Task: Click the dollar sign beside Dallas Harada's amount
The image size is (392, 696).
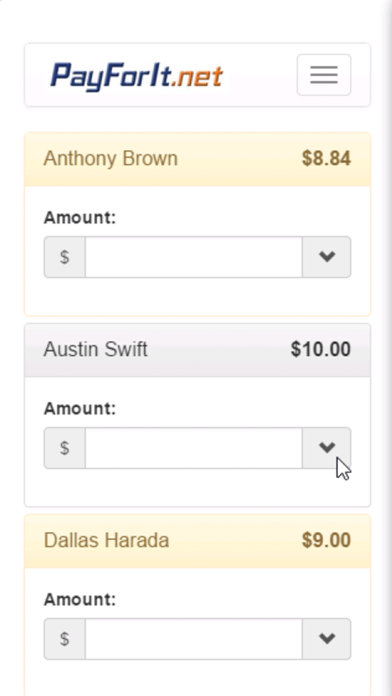Action: 64,639
